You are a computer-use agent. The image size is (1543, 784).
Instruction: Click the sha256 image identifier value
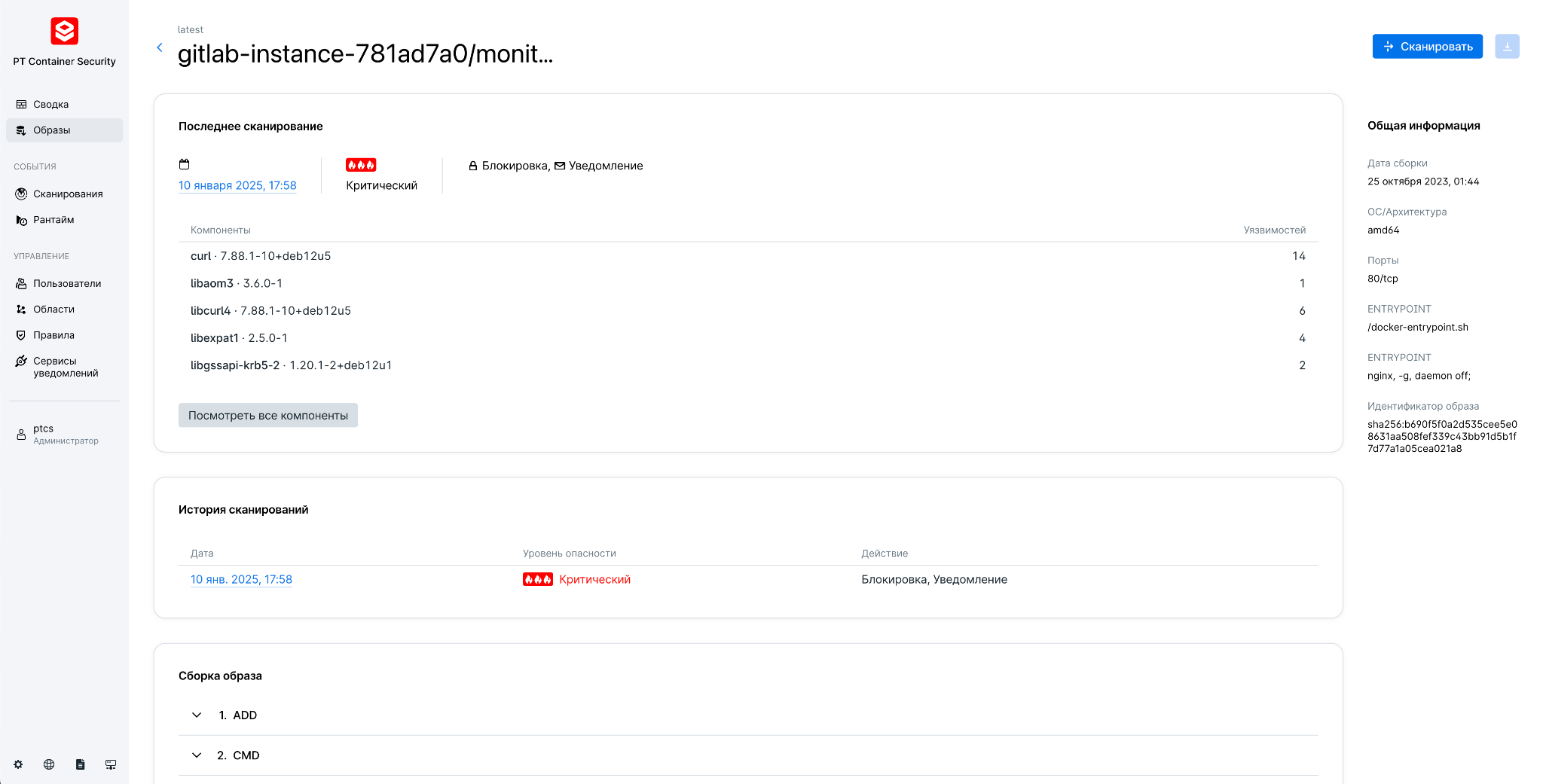click(1442, 437)
